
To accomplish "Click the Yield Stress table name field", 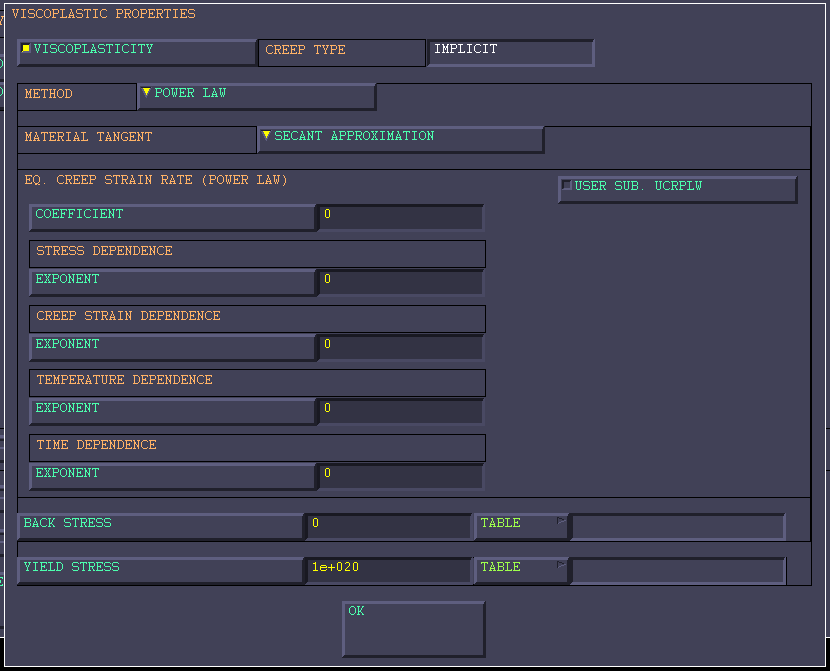I will click(x=678, y=570).
